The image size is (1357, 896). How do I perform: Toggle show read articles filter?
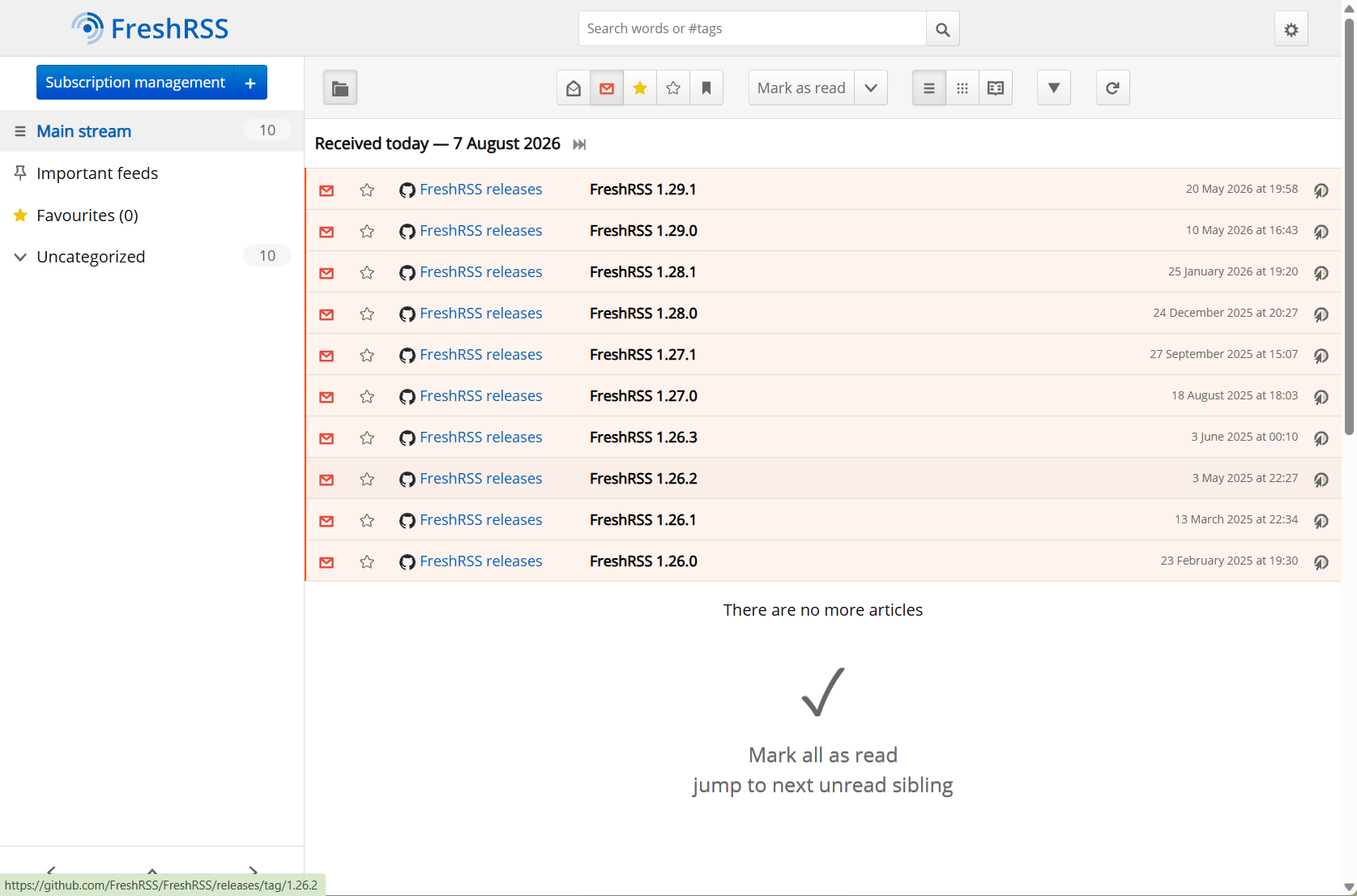(574, 88)
